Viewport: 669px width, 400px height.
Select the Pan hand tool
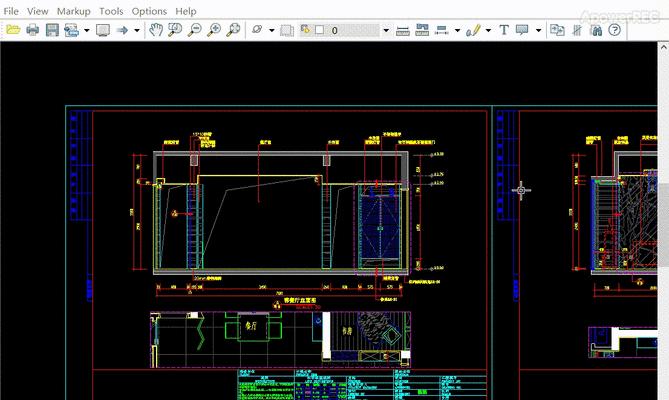coord(156,30)
